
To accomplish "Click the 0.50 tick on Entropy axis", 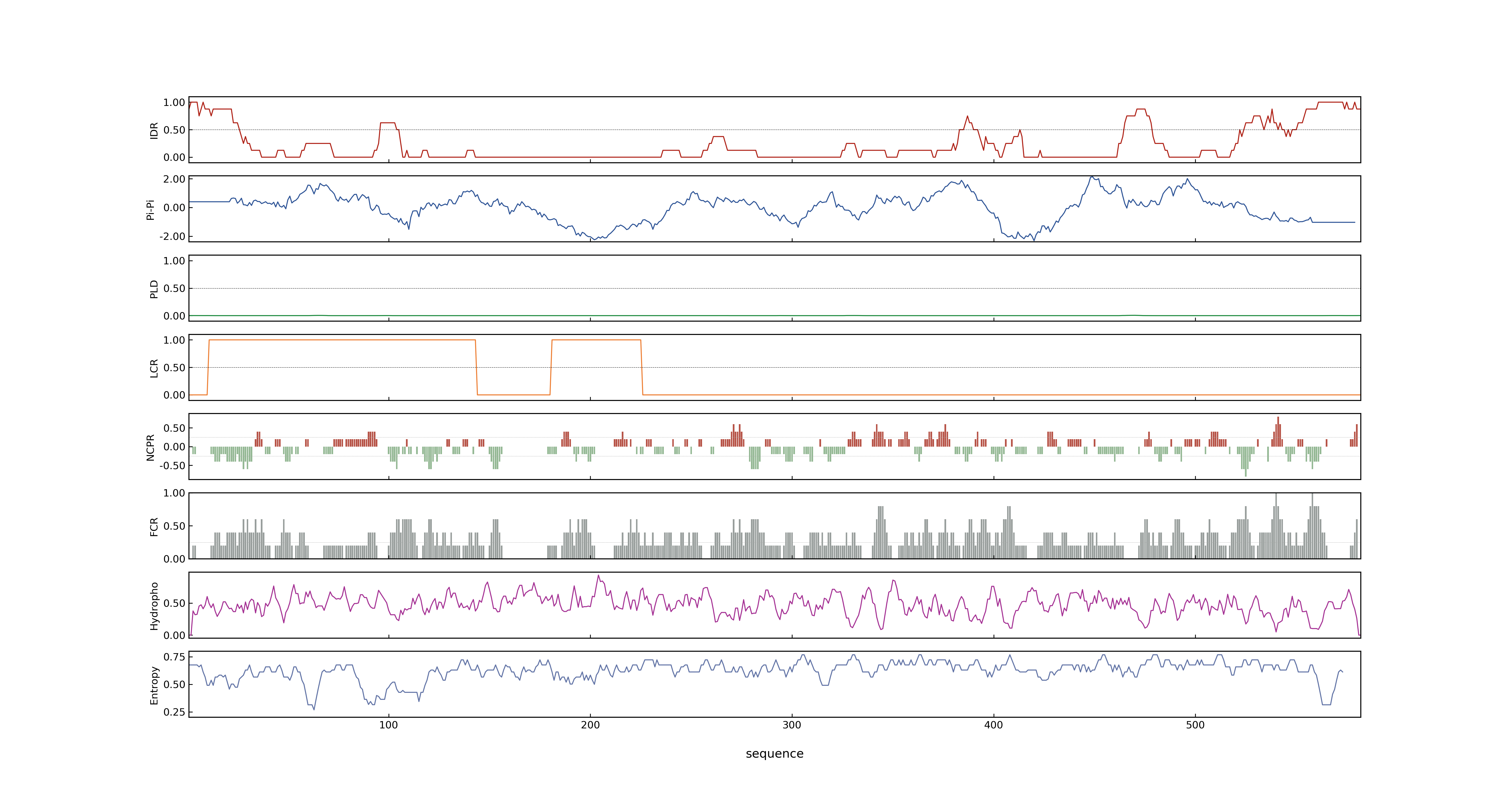I will 174,685.
